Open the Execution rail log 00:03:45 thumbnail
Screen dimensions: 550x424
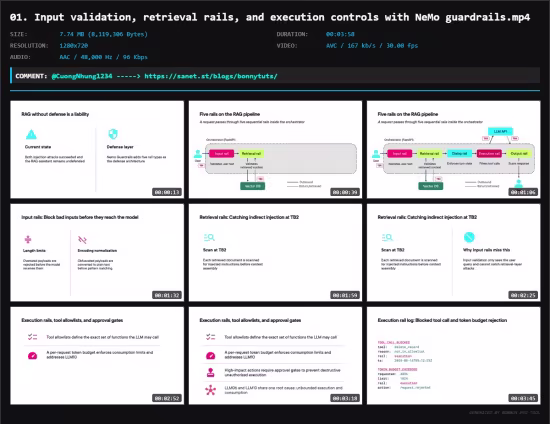tap(454, 356)
